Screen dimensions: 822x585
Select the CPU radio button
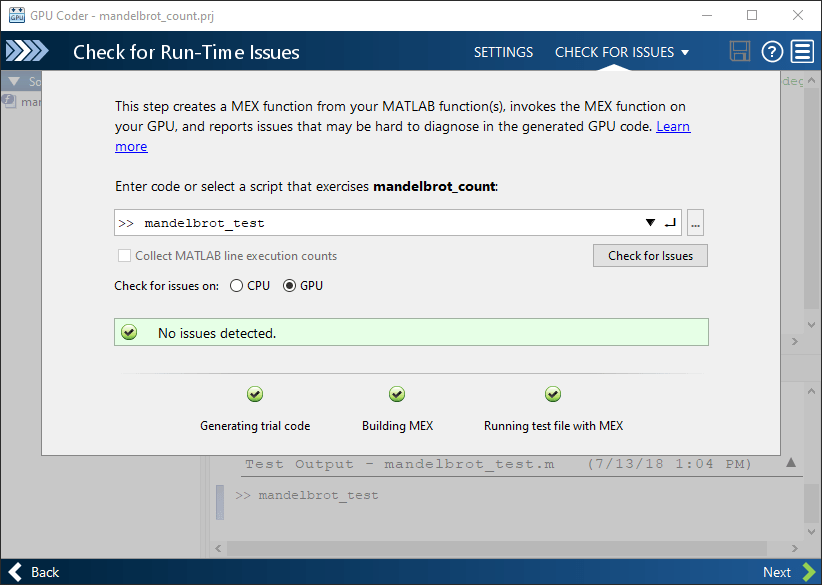point(237,285)
